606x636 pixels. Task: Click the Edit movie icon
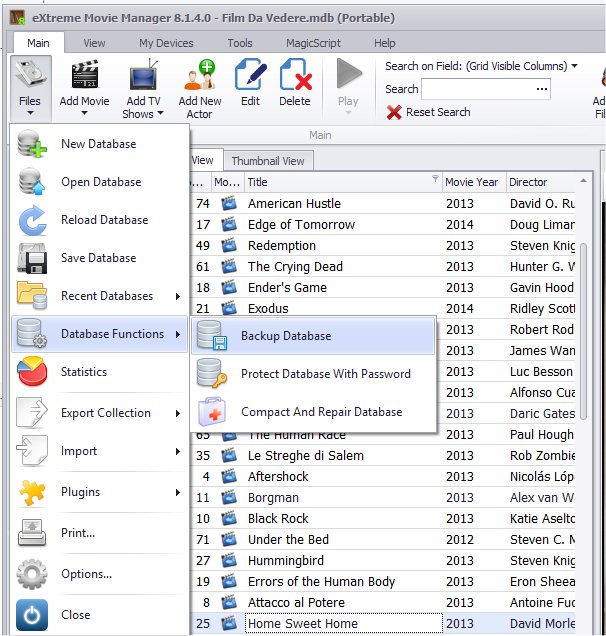[x=250, y=77]
